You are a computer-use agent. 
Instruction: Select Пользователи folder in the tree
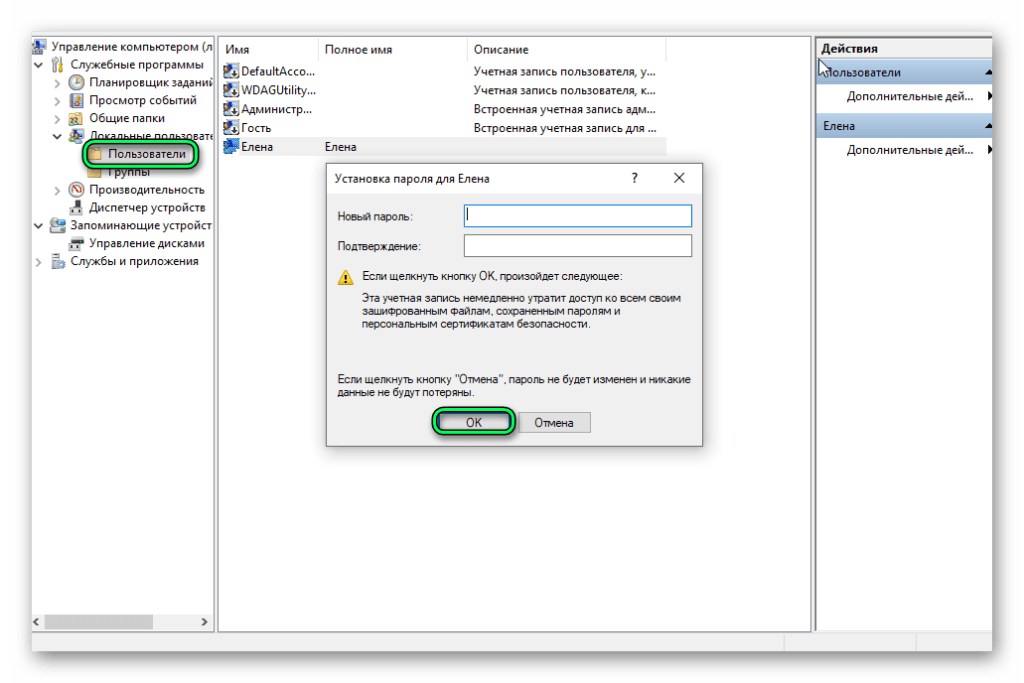pyautogui.click(x=146, y=154)
